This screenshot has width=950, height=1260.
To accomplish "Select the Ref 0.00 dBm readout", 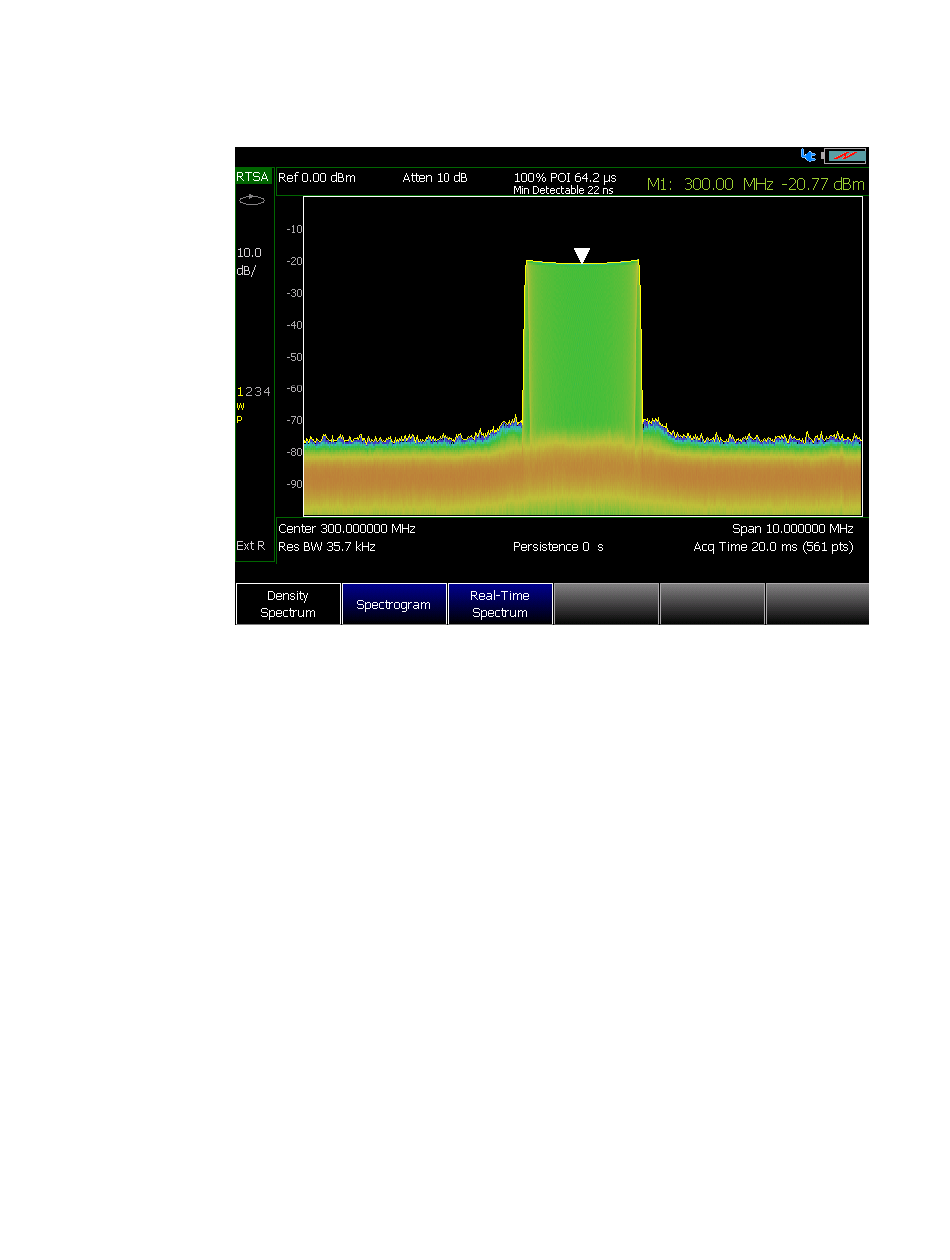I will click(x=317, y=178).
